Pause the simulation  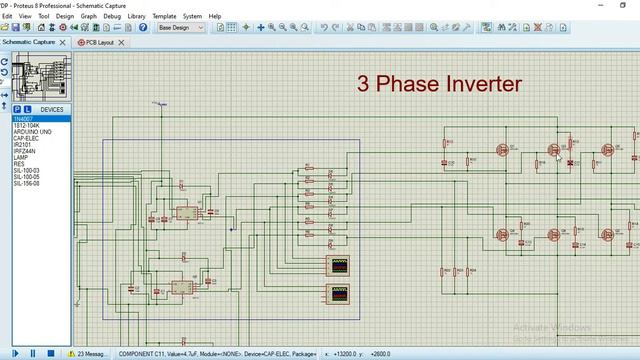coord(33,353)
